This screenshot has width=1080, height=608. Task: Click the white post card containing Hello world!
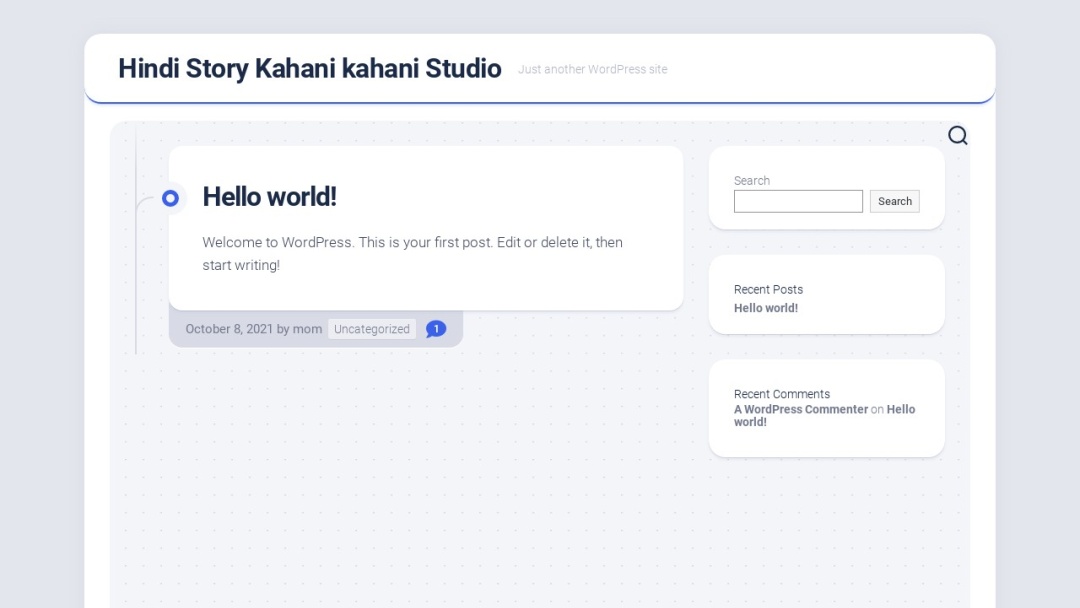coord(425,227)
